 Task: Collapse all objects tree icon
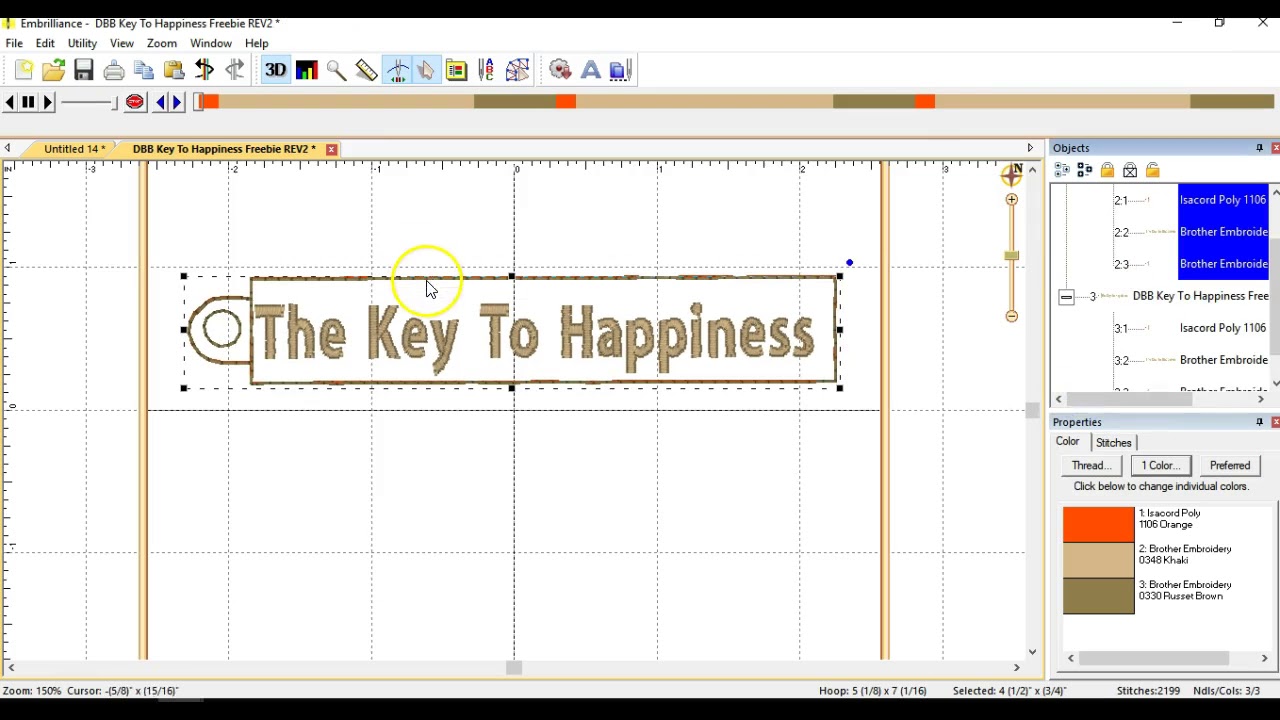pyautogui.click(x=1085, y=171)
